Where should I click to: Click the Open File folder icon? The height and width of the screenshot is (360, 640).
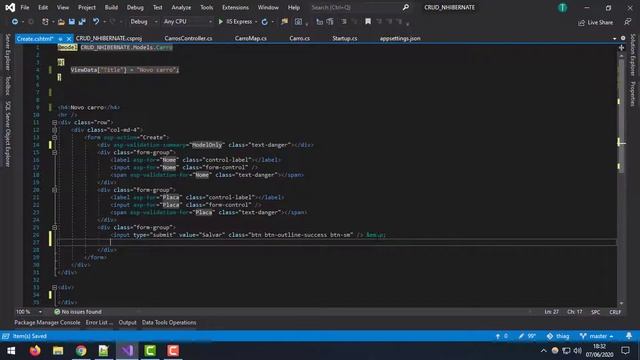[x=61, y=22]
